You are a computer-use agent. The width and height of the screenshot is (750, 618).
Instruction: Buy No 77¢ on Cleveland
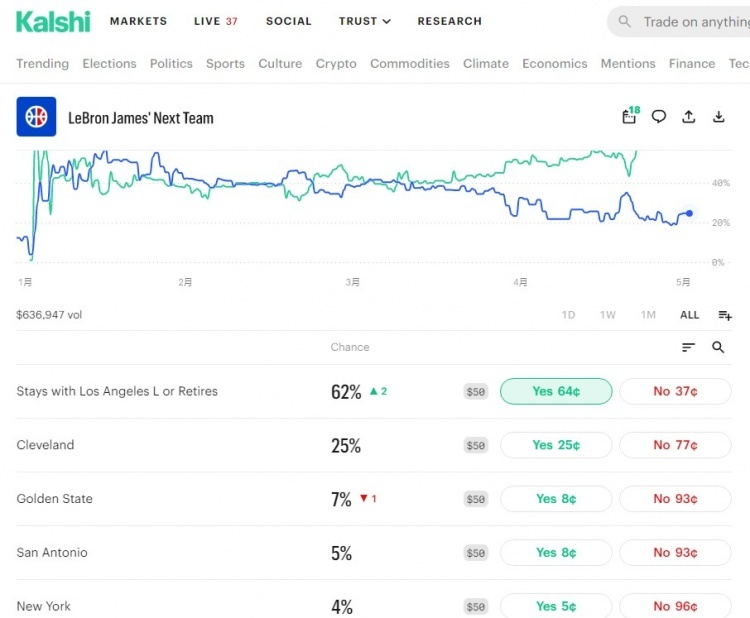click(x=675, y=445)
